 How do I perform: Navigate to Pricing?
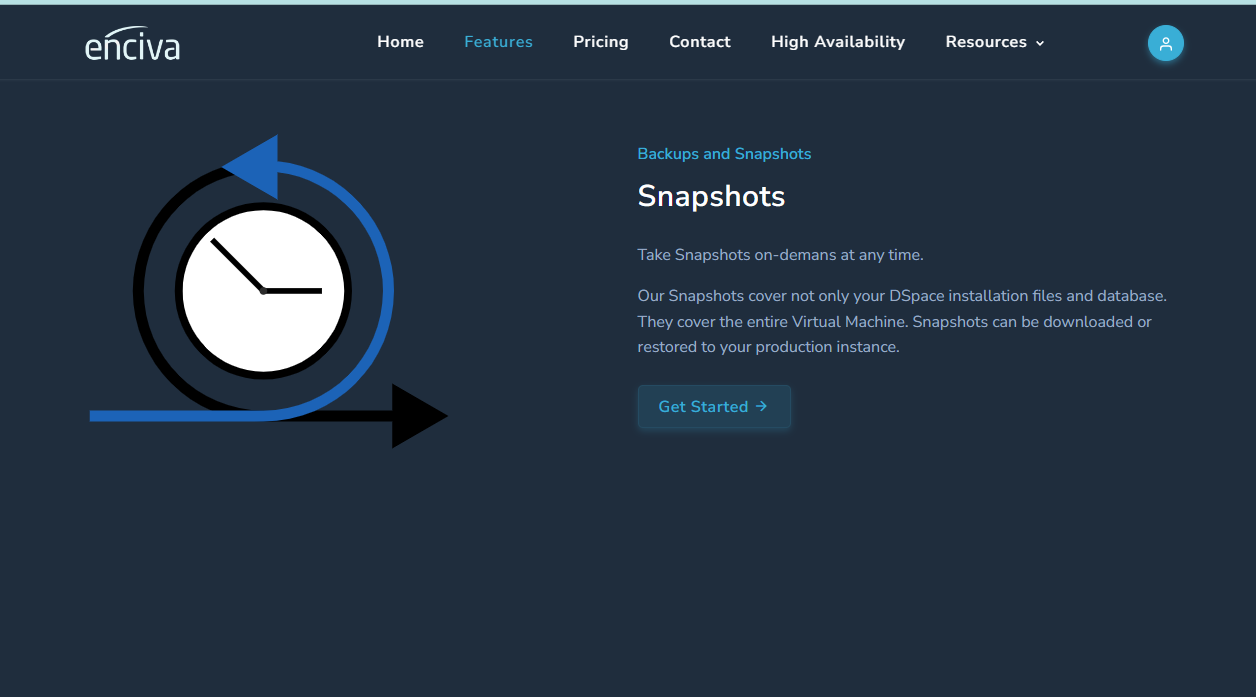pyautogui.click(x=601, y=42)
